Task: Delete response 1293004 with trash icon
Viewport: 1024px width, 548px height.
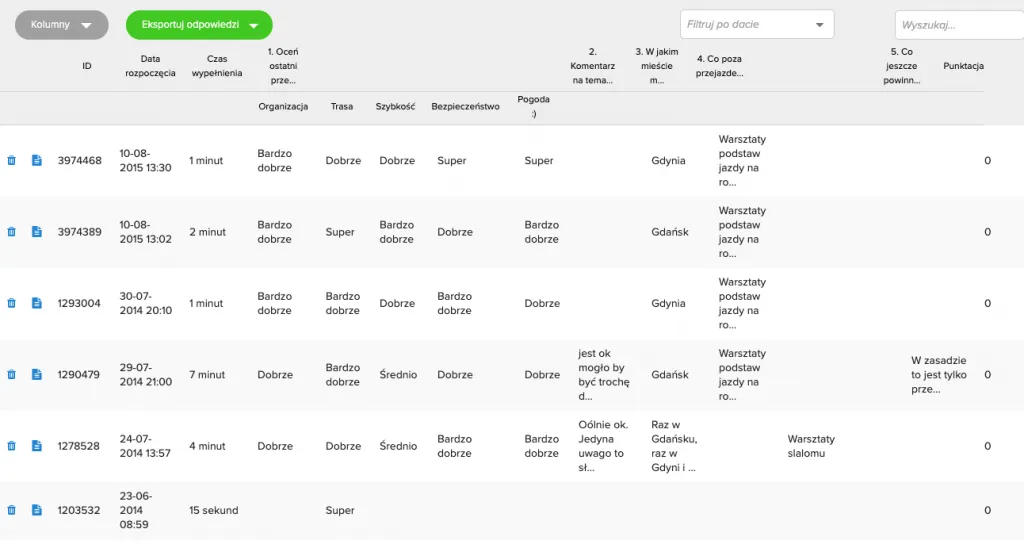Action: [11, 303]
